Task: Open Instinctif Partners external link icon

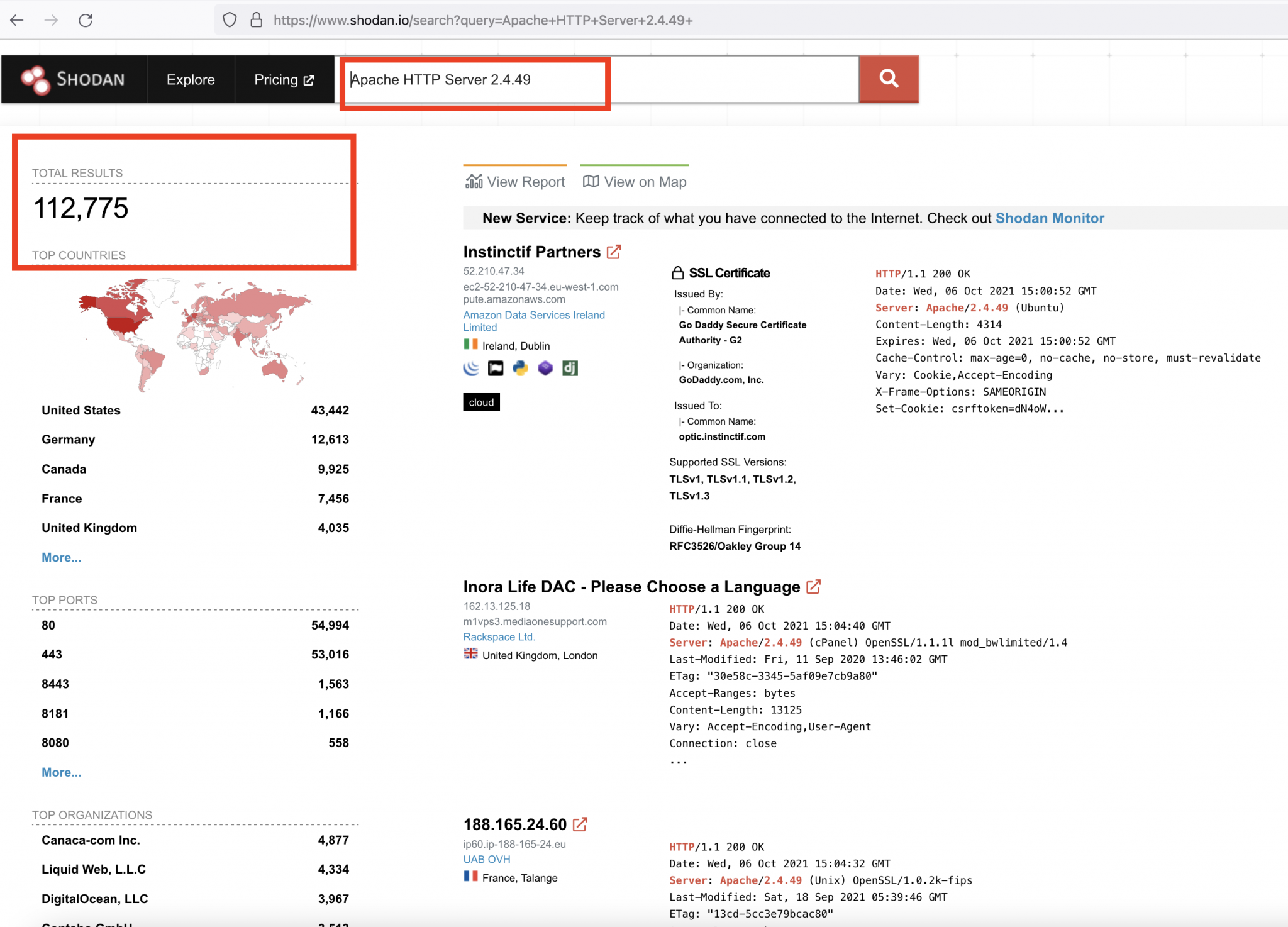Action: [614, 252]
